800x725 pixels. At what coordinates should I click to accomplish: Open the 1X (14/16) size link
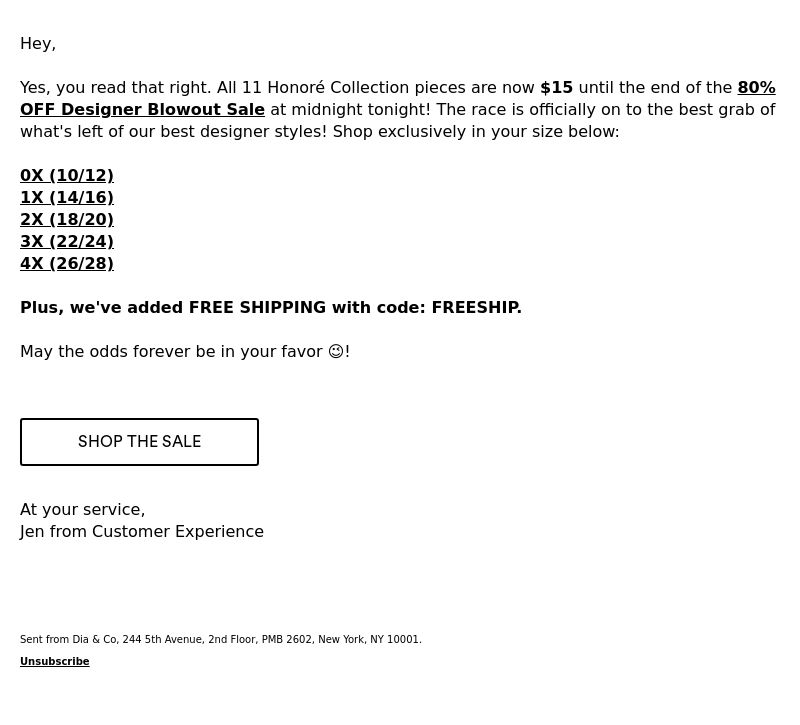[x=67, y=197]
